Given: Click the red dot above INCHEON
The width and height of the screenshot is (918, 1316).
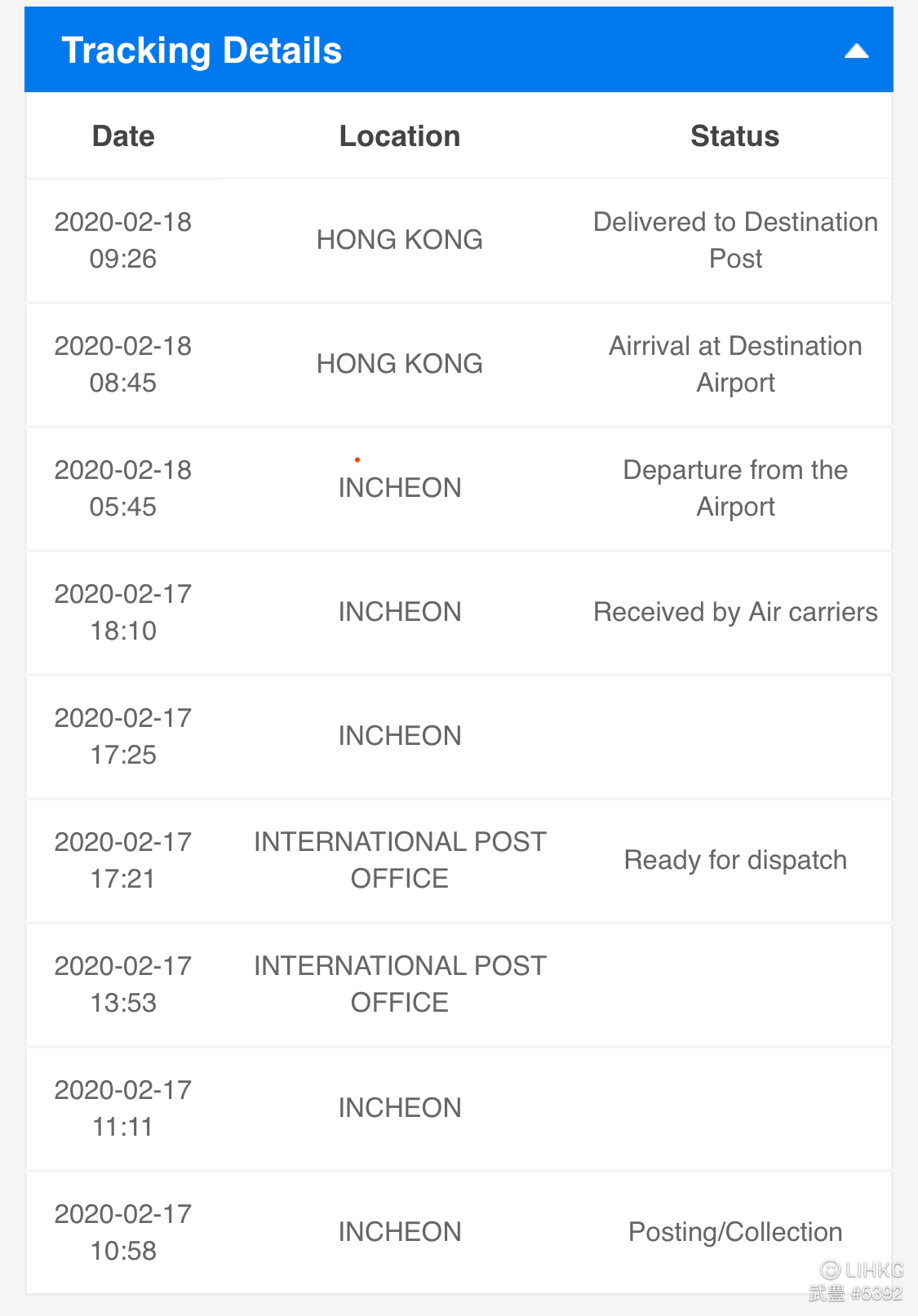Looking at the screenshot, I should 357,460.
